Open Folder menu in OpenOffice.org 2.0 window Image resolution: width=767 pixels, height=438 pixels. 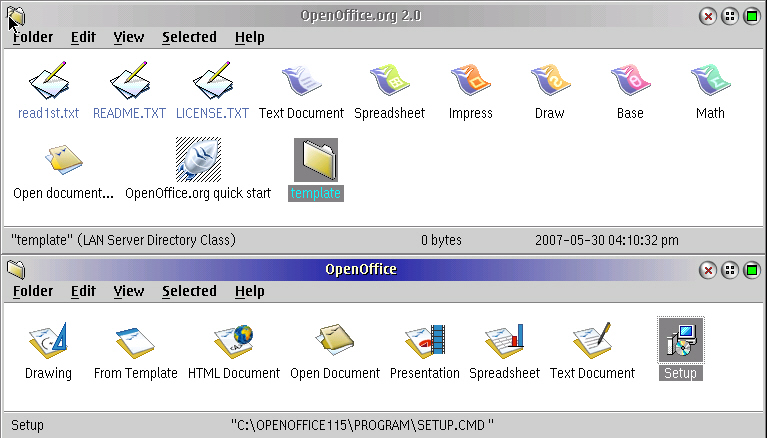click(33, 37)
